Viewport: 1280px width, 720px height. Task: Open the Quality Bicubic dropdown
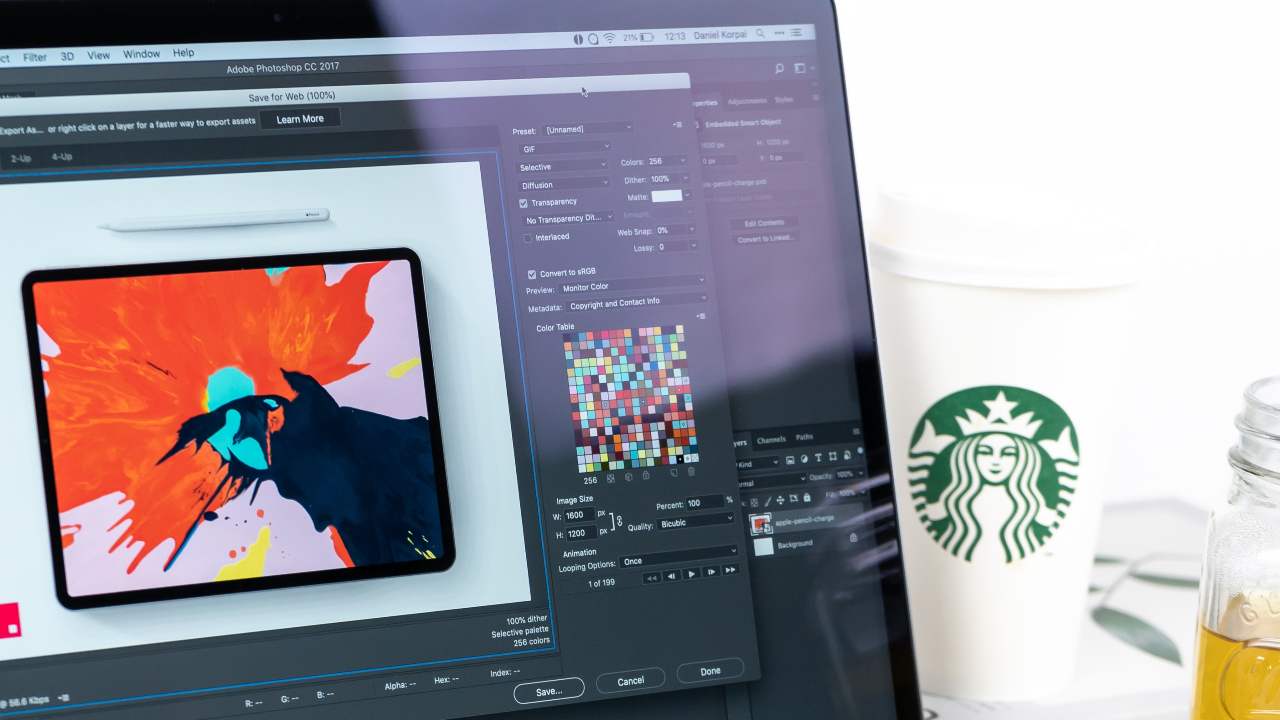pyautogui.click(x=697, y=522)
